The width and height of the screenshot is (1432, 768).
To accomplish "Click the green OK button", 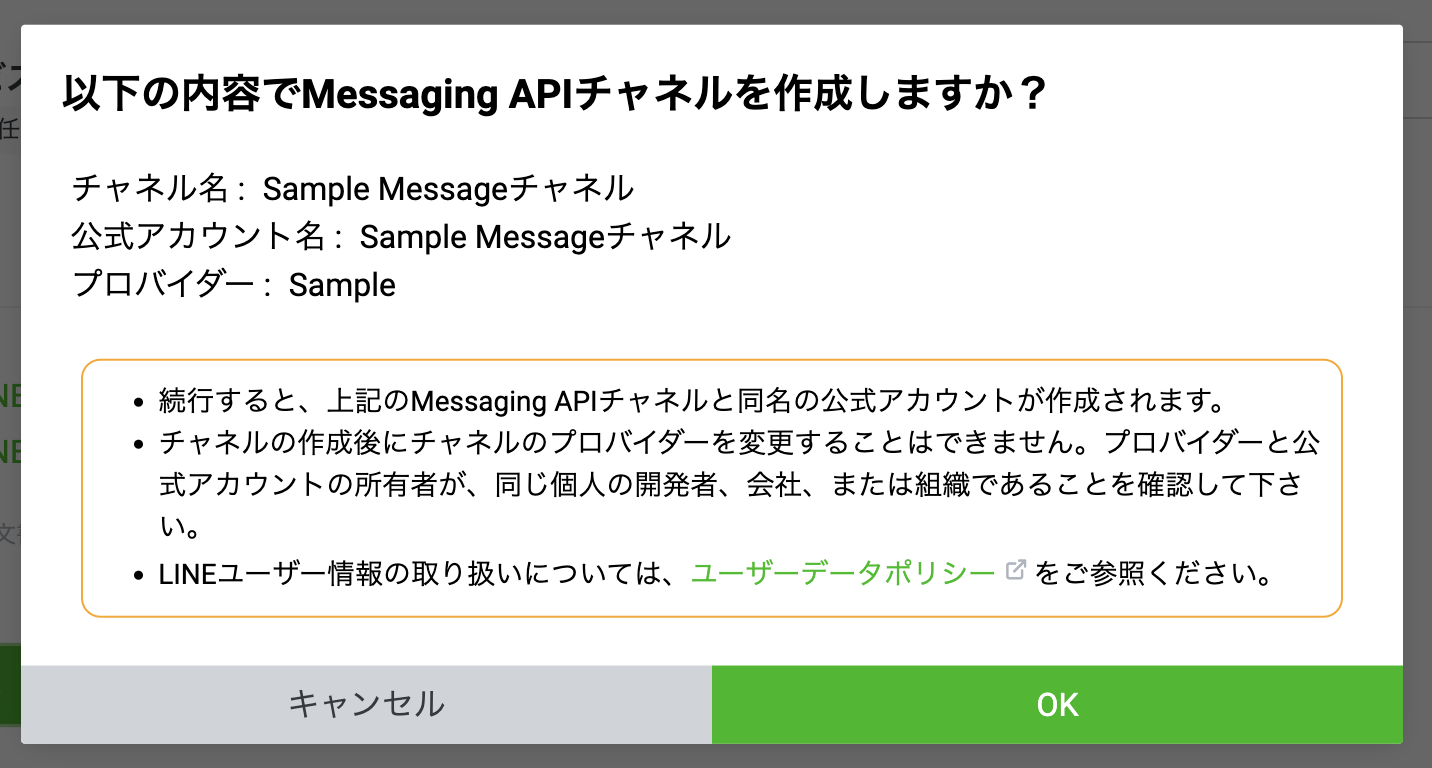I will click(1057, 705).
